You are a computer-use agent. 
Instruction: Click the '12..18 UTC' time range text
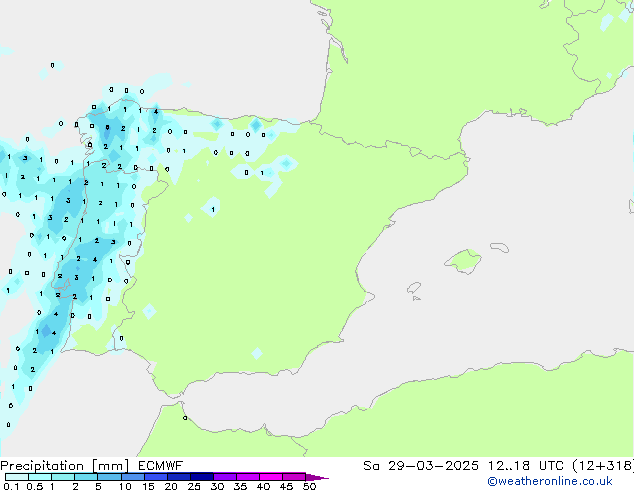click(x=525, y=466)
